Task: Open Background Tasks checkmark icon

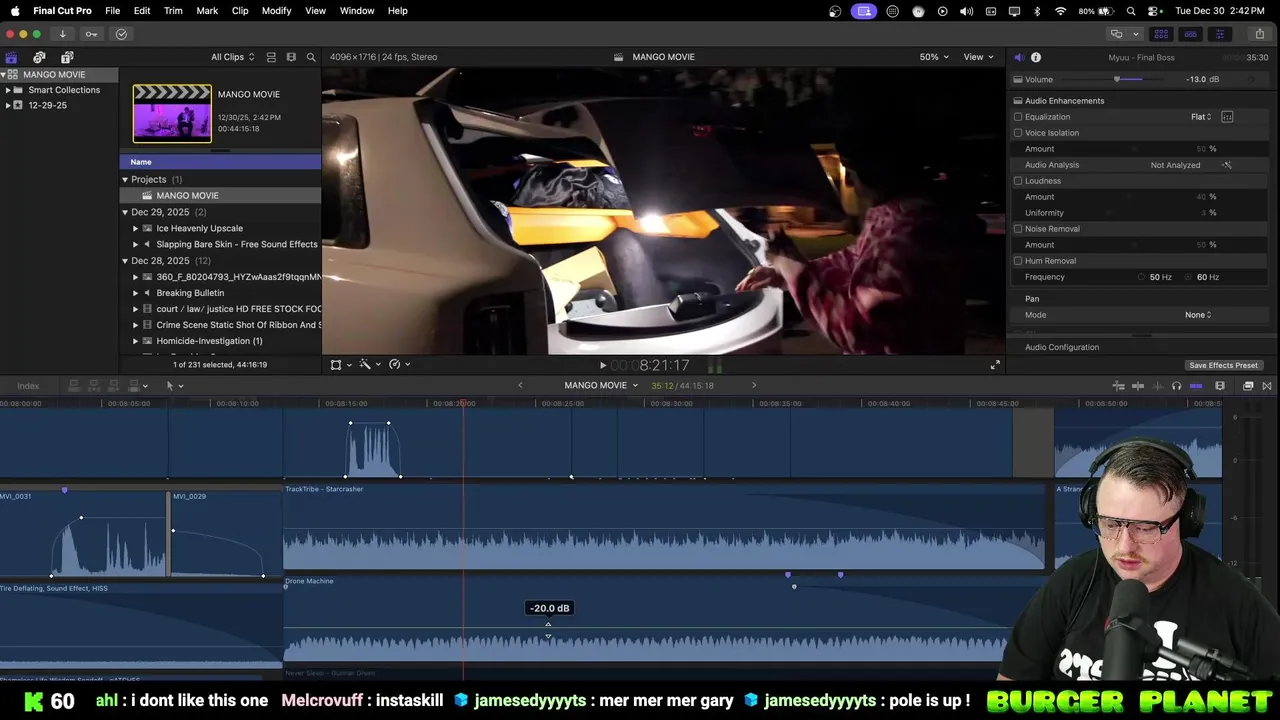Action: (x=121, y=34)
